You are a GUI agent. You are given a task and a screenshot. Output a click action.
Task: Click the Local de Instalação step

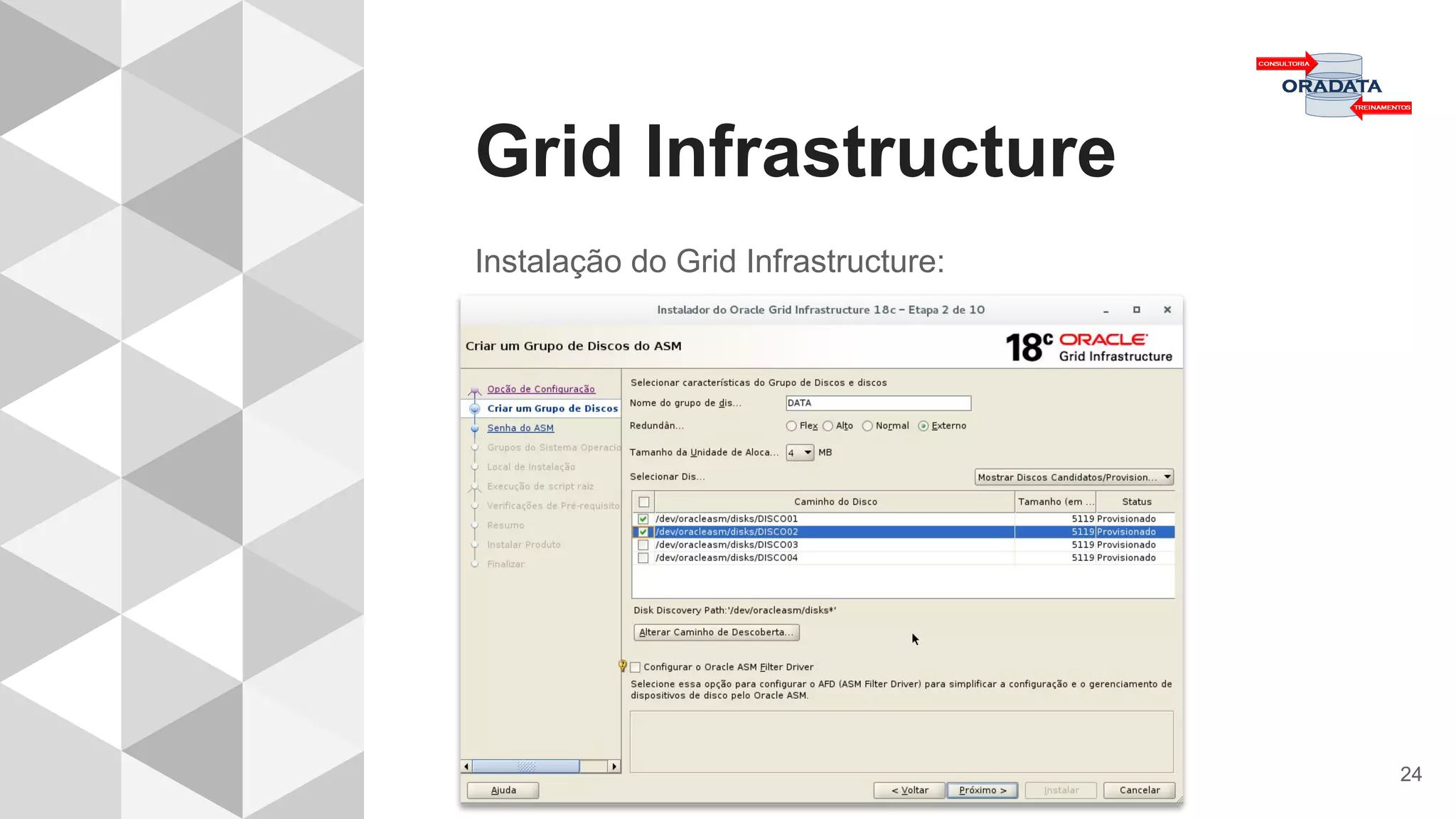click(x=531, y=467)
